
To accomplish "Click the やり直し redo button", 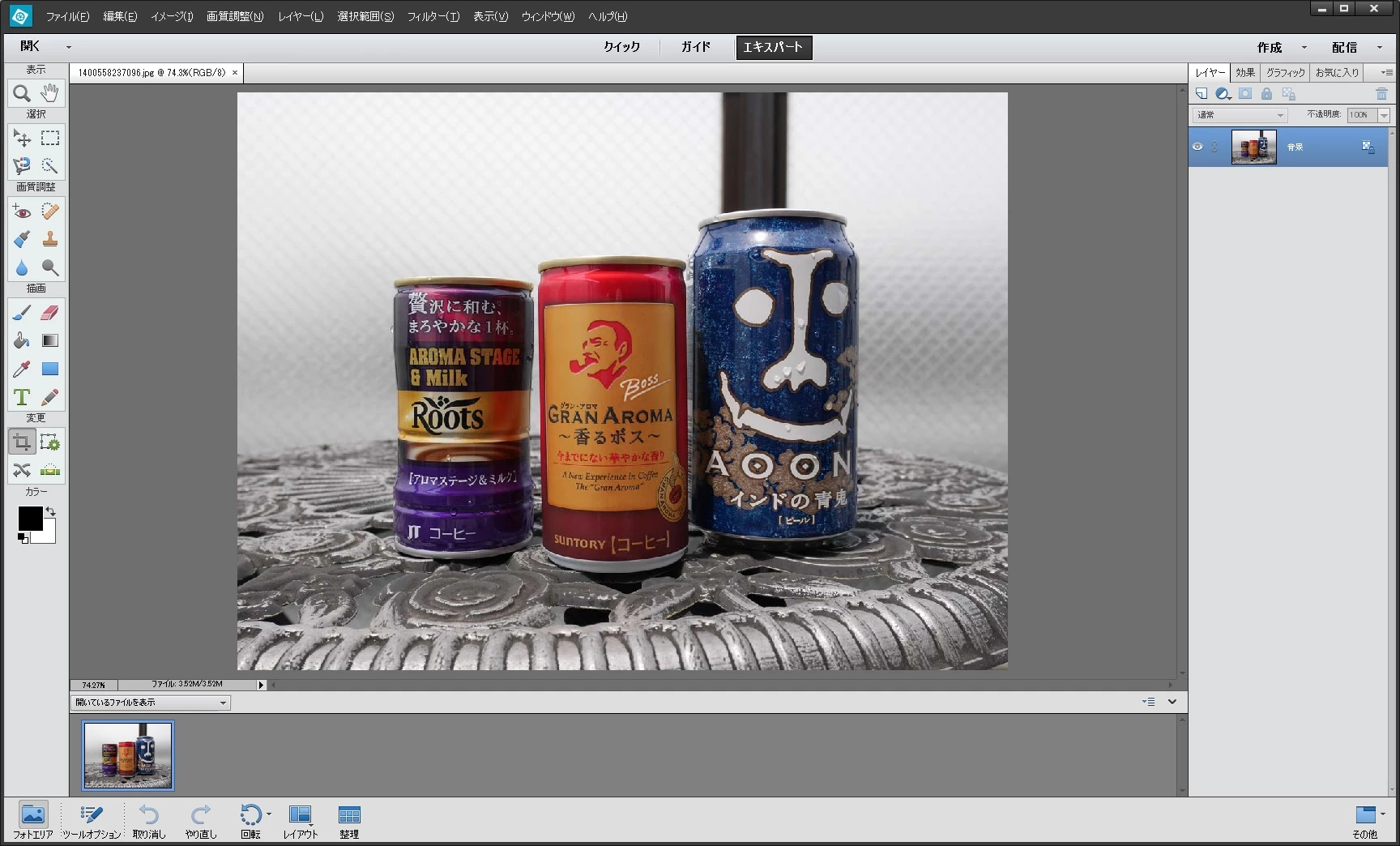I will [201, 821].
